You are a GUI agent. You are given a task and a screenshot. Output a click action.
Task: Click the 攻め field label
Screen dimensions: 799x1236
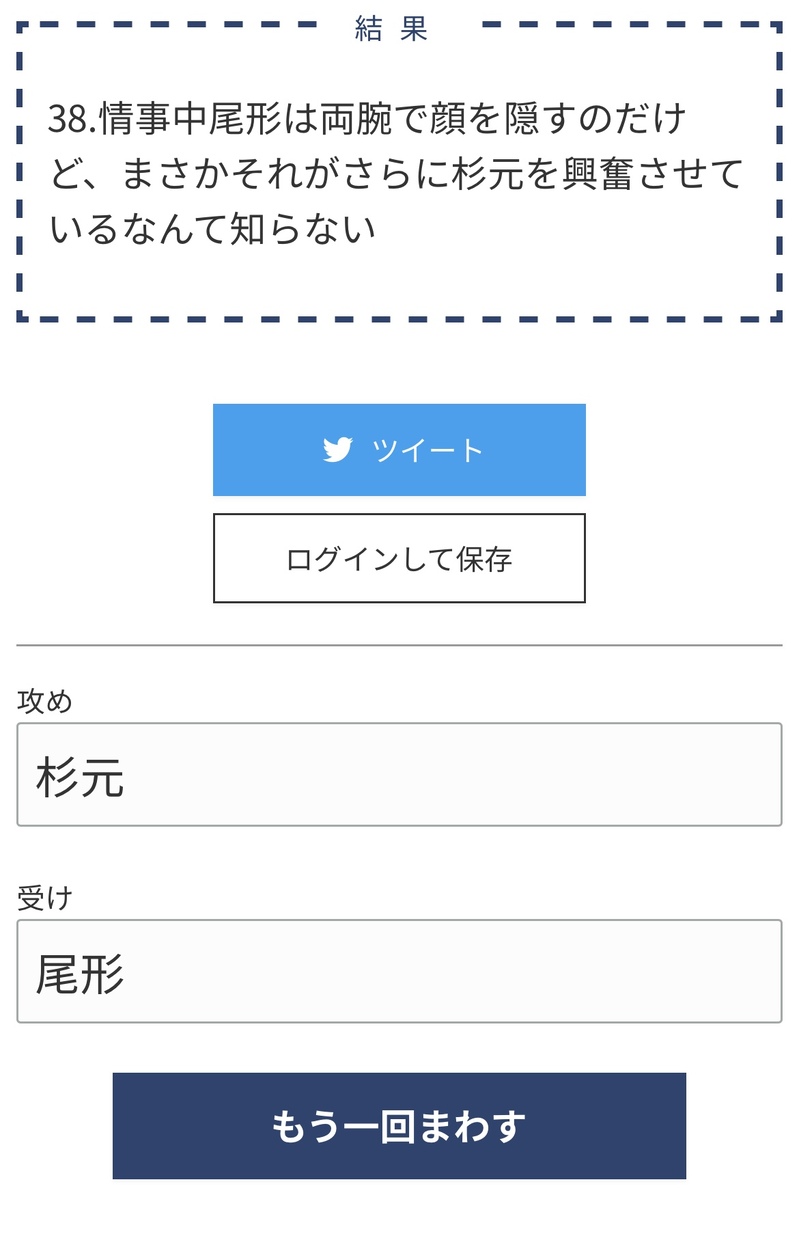[x=45, y=702]
